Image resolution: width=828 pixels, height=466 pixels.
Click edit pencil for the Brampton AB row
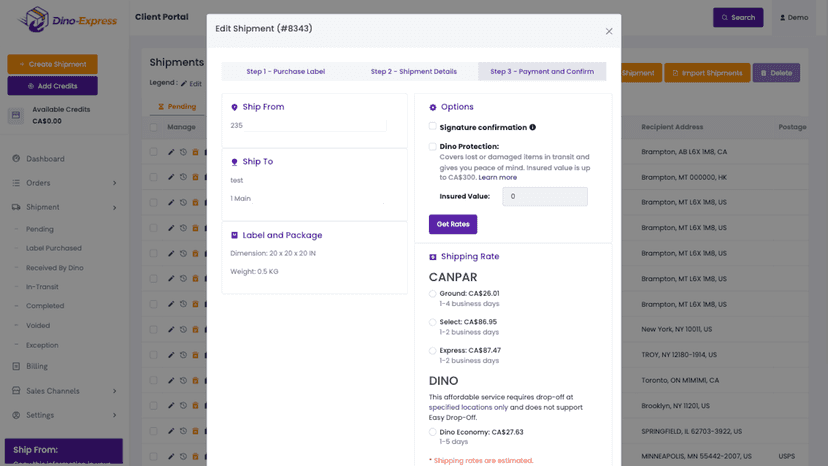pyautogui.click(x=171, y=152)
